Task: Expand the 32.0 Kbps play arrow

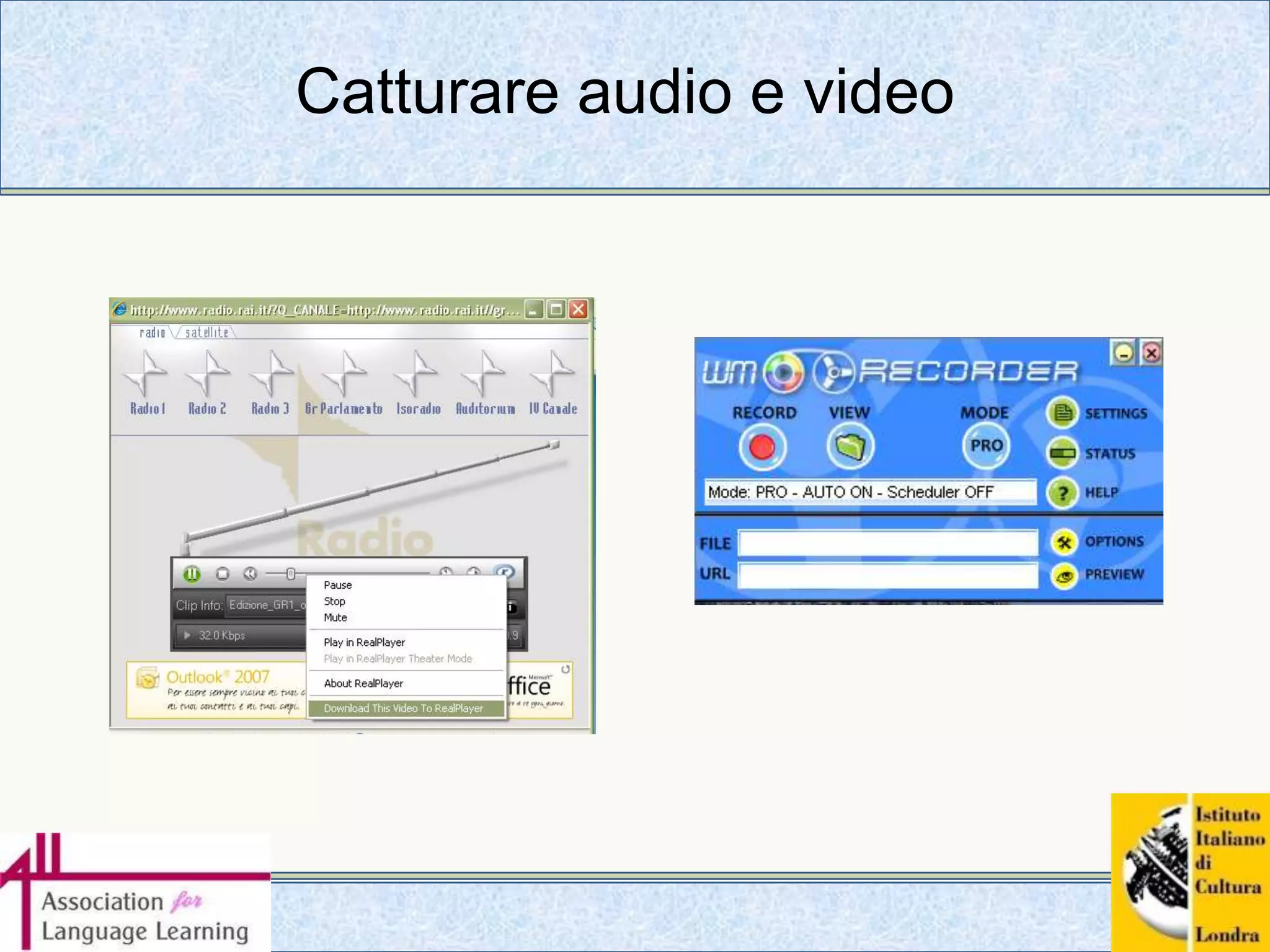Action: coord(187,635)
